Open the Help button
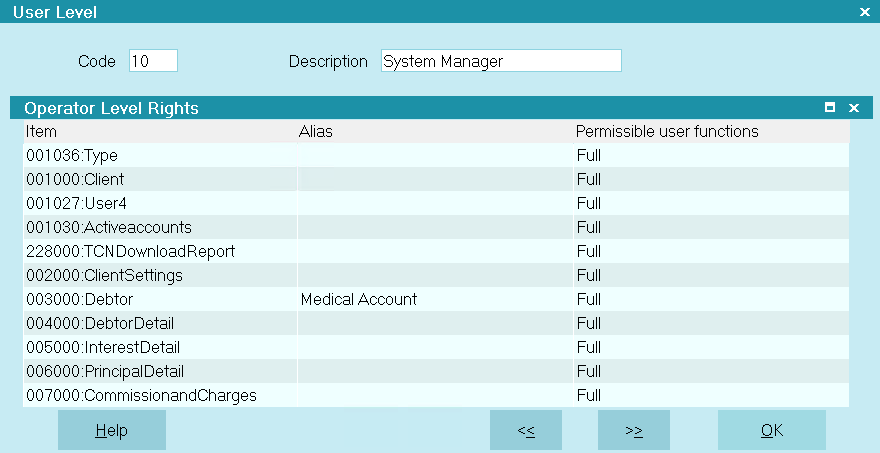 [112, 430]
